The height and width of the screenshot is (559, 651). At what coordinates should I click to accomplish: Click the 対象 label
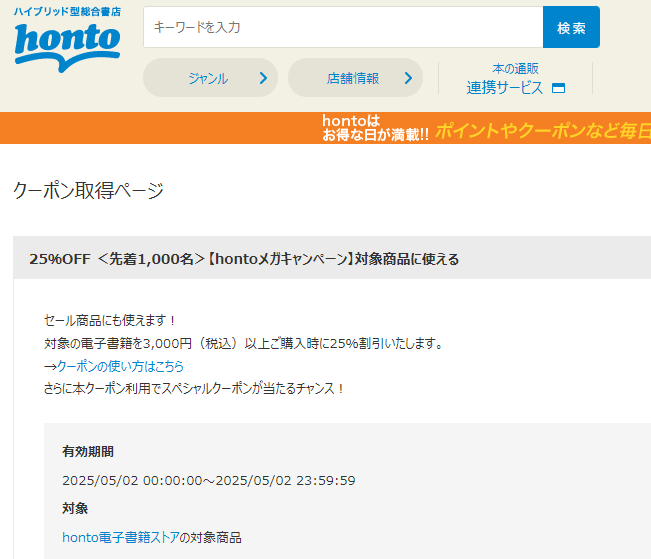[x=75, y=508]
